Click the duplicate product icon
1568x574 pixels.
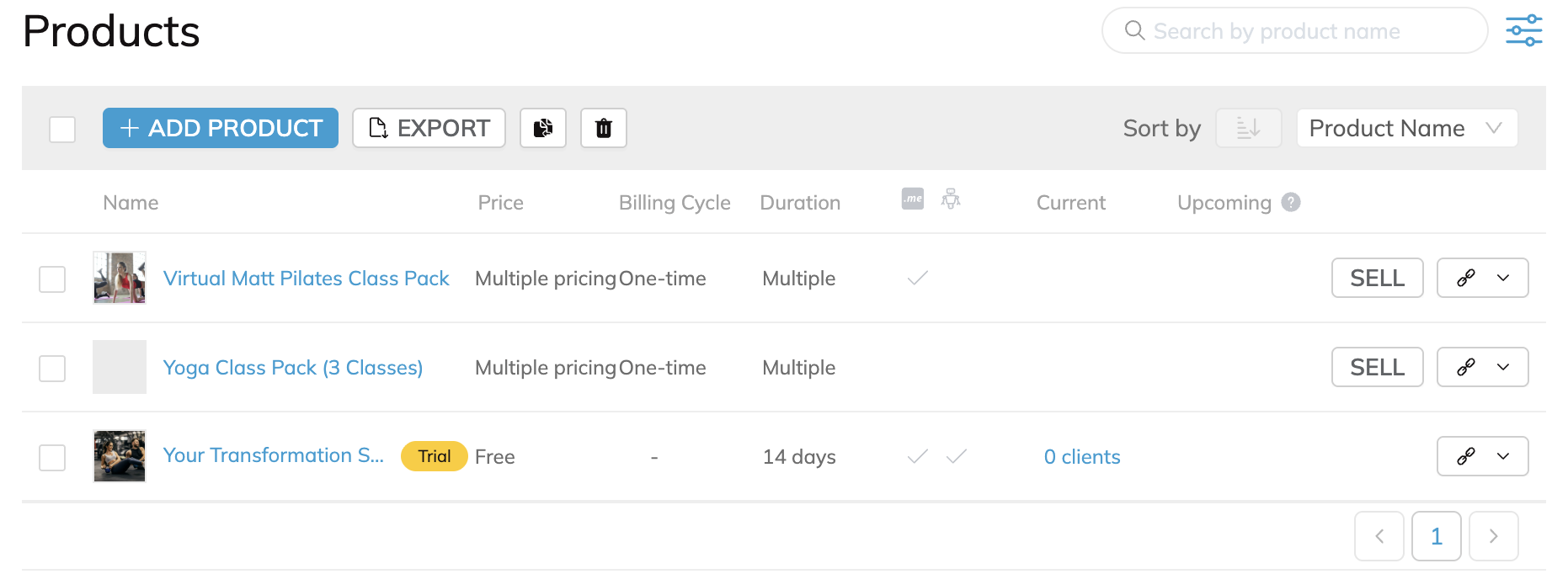click(x=543, y=128)
